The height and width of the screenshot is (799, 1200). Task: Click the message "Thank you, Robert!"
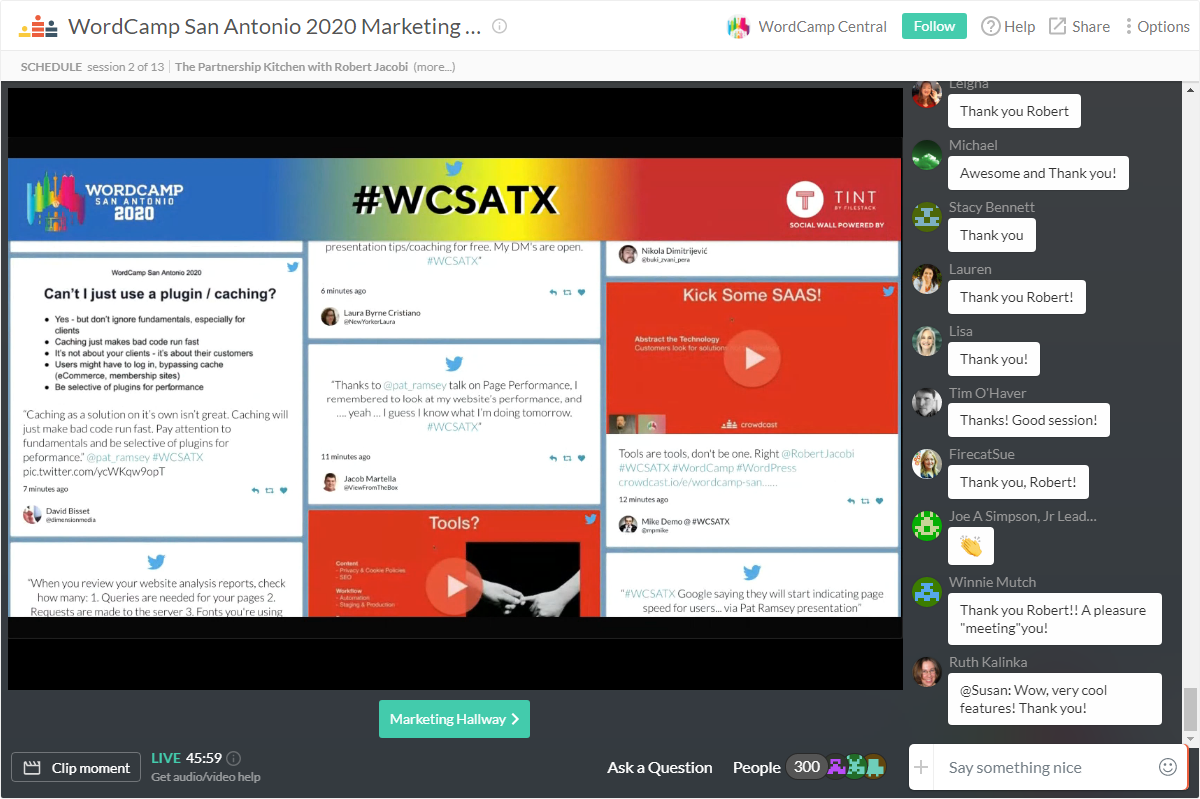pyautogui.click(x=1018, y=482)
